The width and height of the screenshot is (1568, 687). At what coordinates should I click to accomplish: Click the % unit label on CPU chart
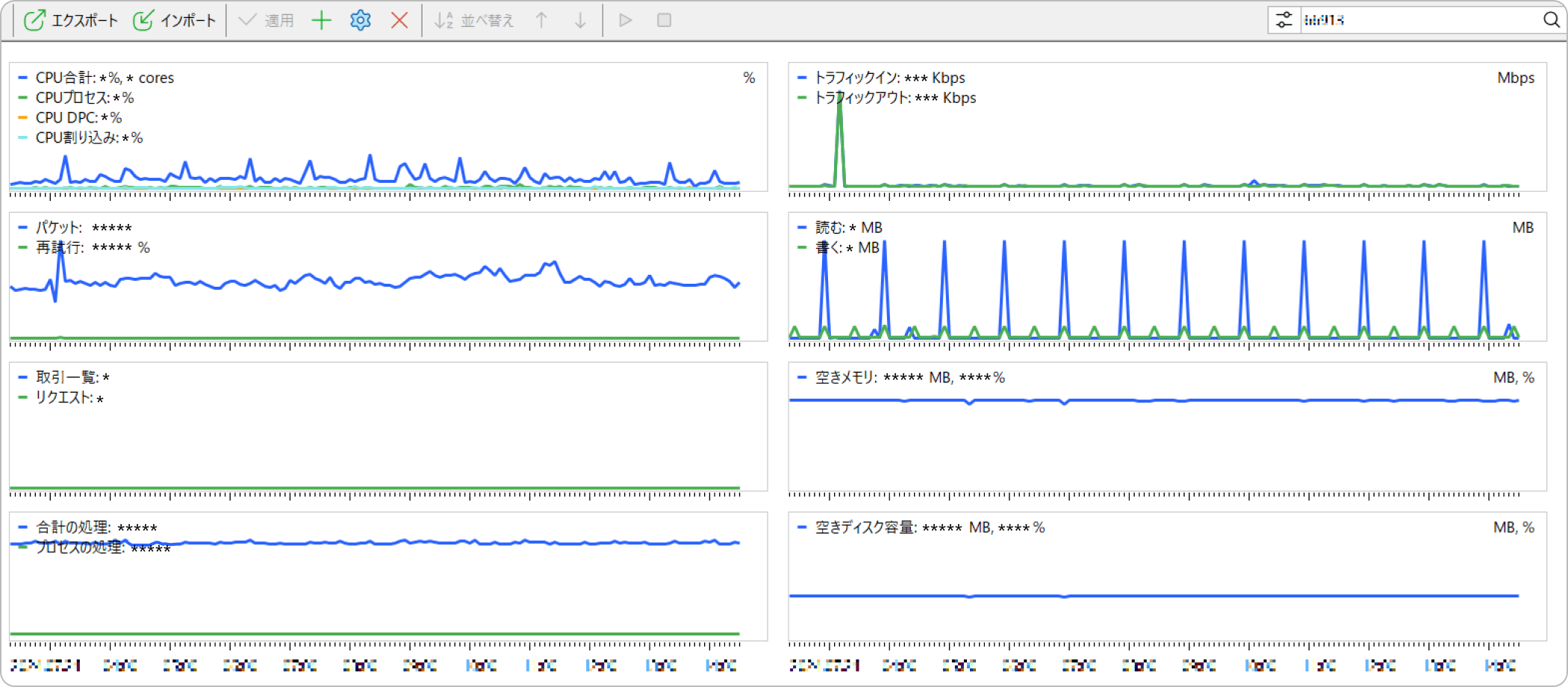pyautogui.click(x=749, y=78)
